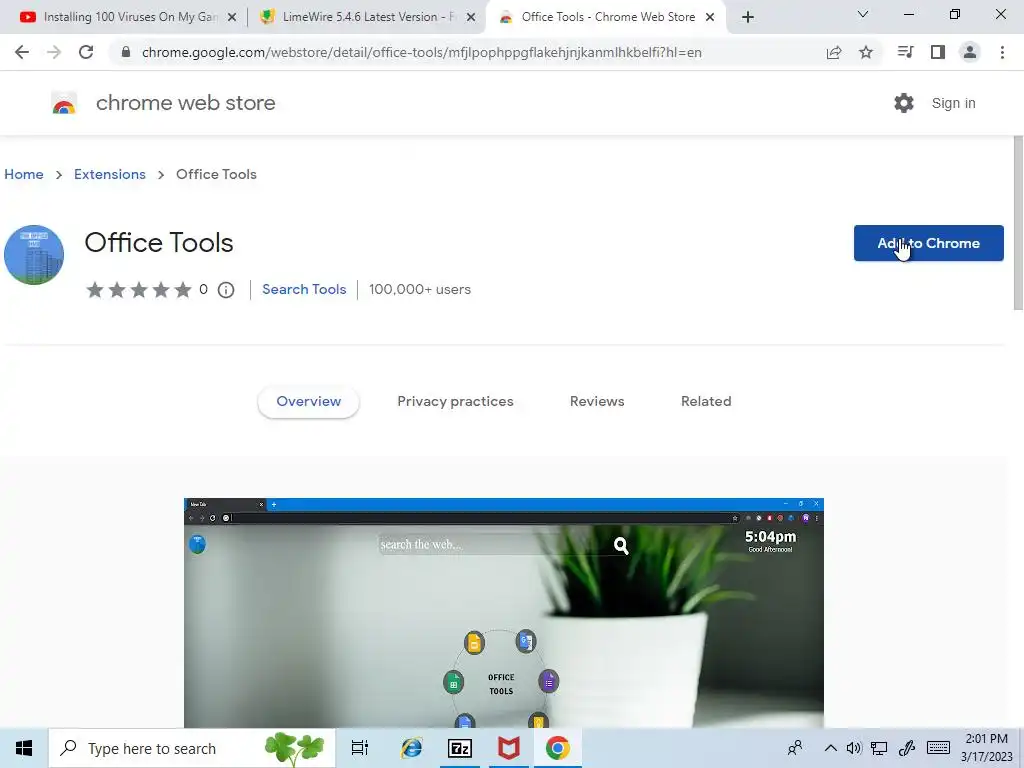The width and height of the screenshot is (1024, 768).
Task: Open Task View on the taskbar
Action: pyautogui.click(x=360, y=748)
